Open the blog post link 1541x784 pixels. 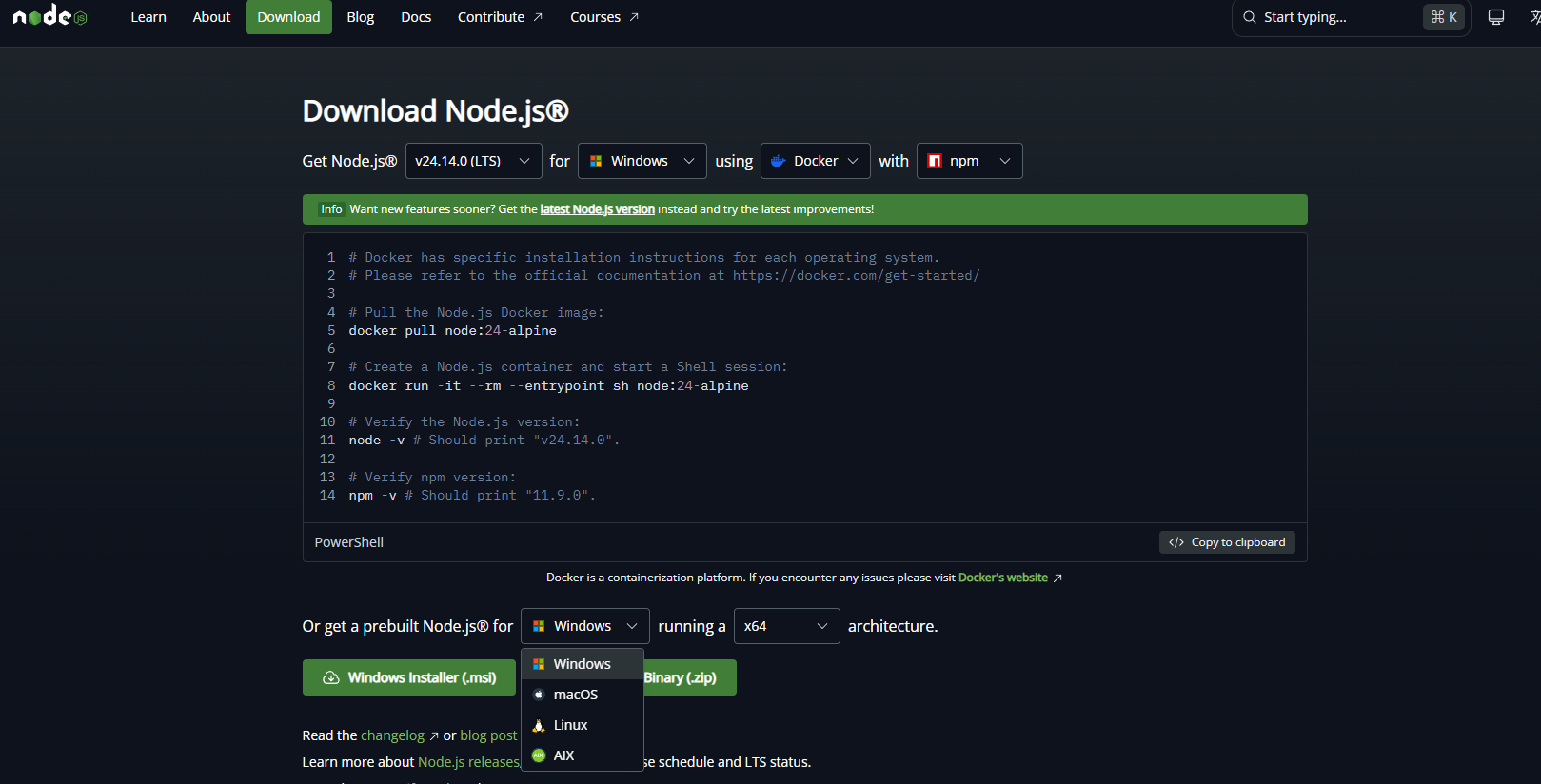click(488, 735)
